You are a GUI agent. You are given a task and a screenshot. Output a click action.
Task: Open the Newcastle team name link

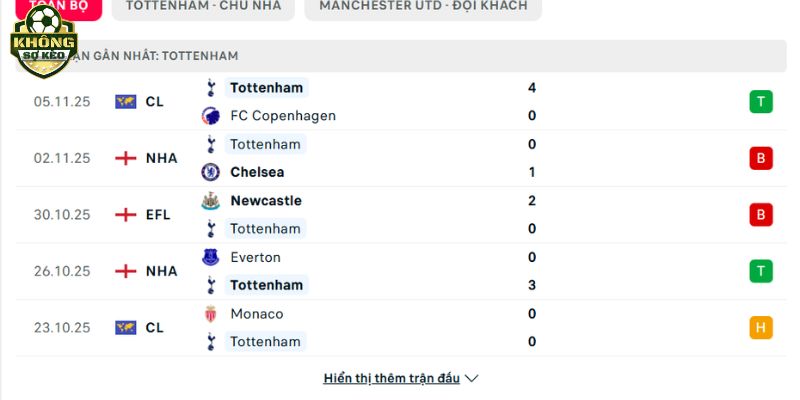pos(265,200)
